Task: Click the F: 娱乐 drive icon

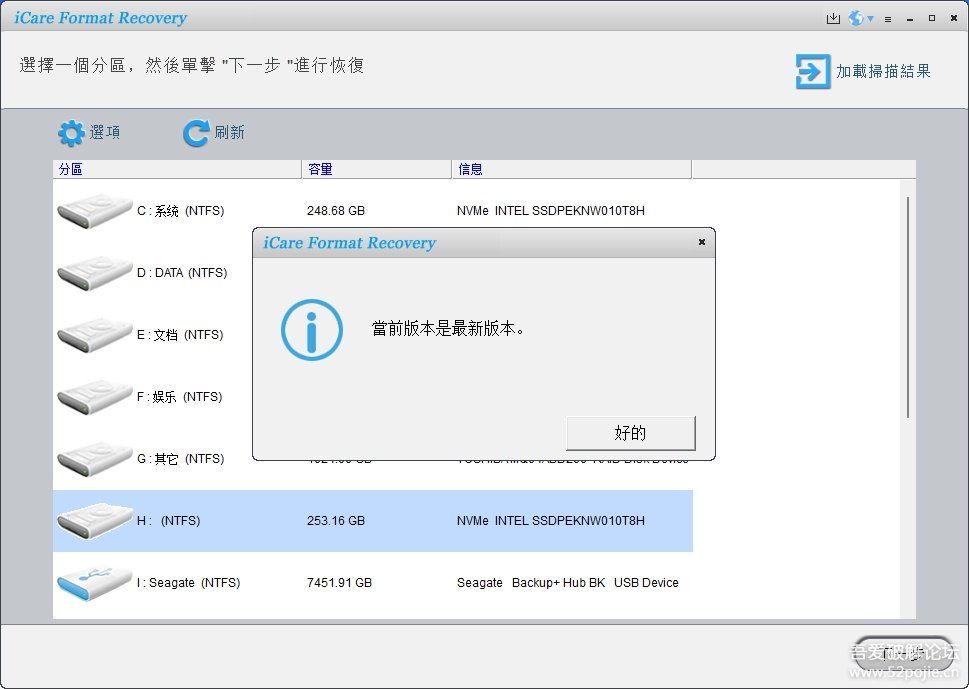Action: coord(94,397)
